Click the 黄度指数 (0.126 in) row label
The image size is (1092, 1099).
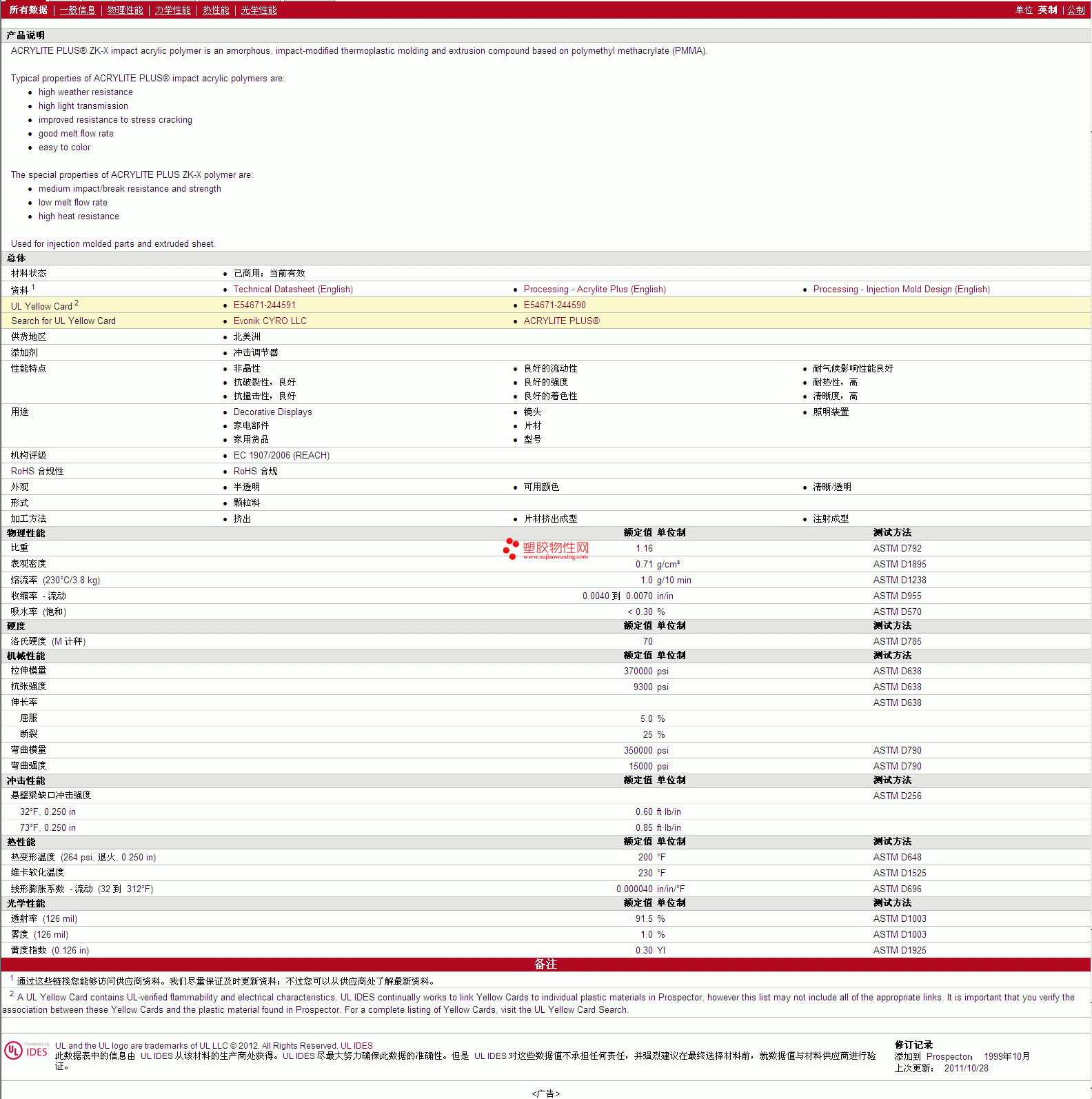(x=50, y=950)
